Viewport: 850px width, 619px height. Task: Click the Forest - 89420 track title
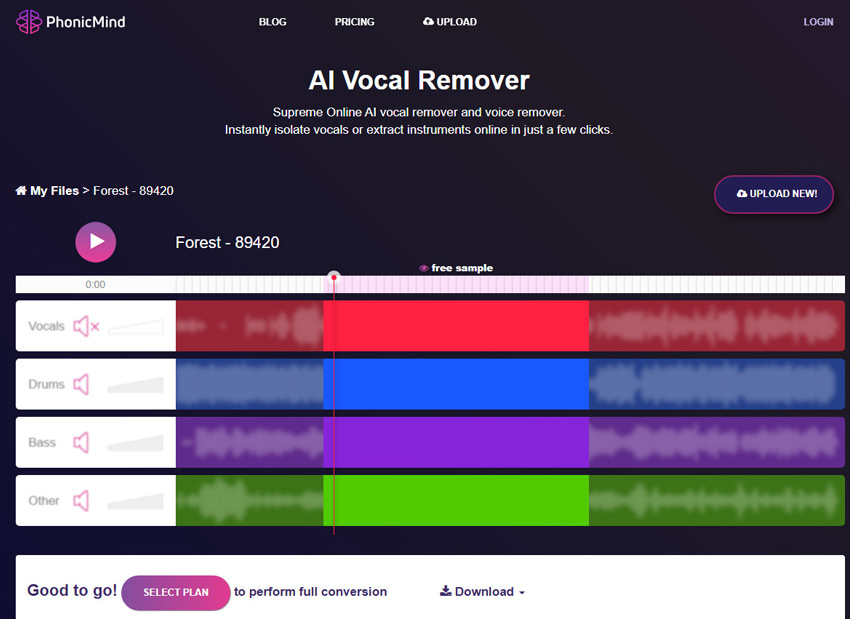coord(227,242)
